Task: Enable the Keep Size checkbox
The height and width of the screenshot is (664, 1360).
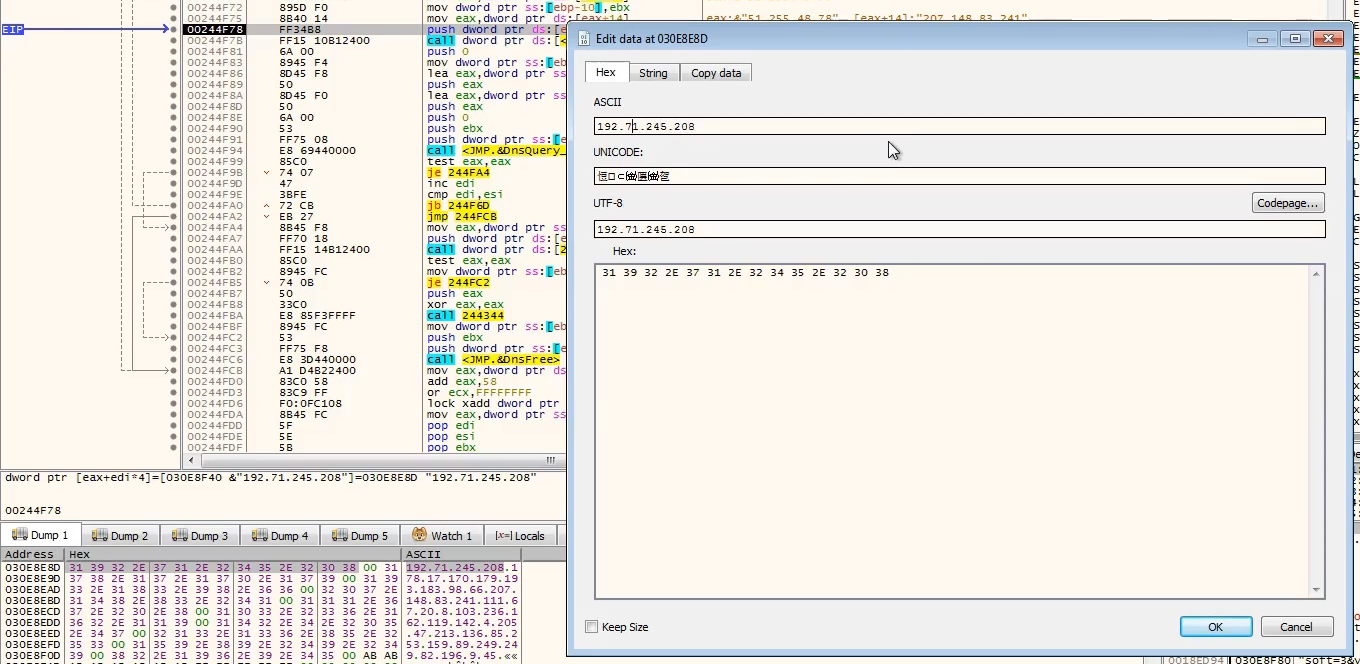Action: (592, 627)
